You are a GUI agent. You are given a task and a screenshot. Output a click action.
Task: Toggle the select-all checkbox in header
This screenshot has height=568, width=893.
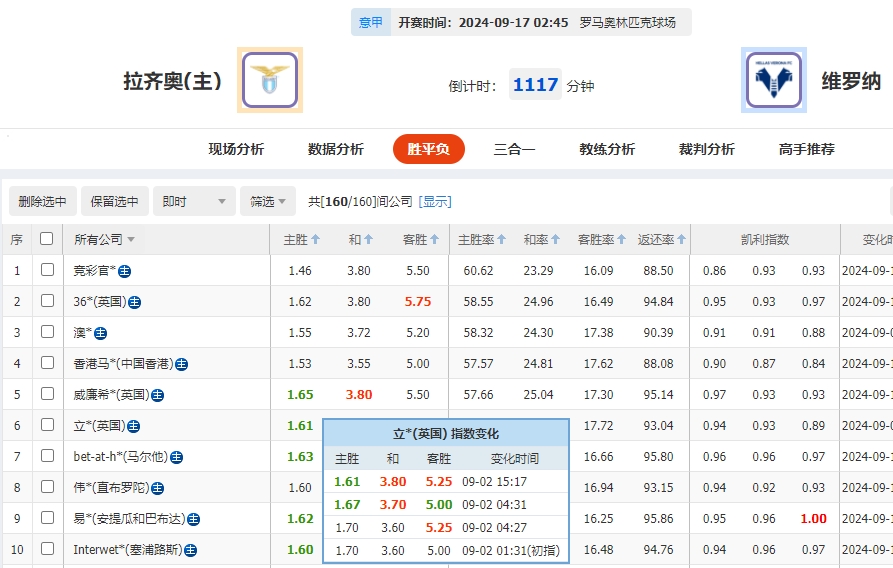(46, 239)
